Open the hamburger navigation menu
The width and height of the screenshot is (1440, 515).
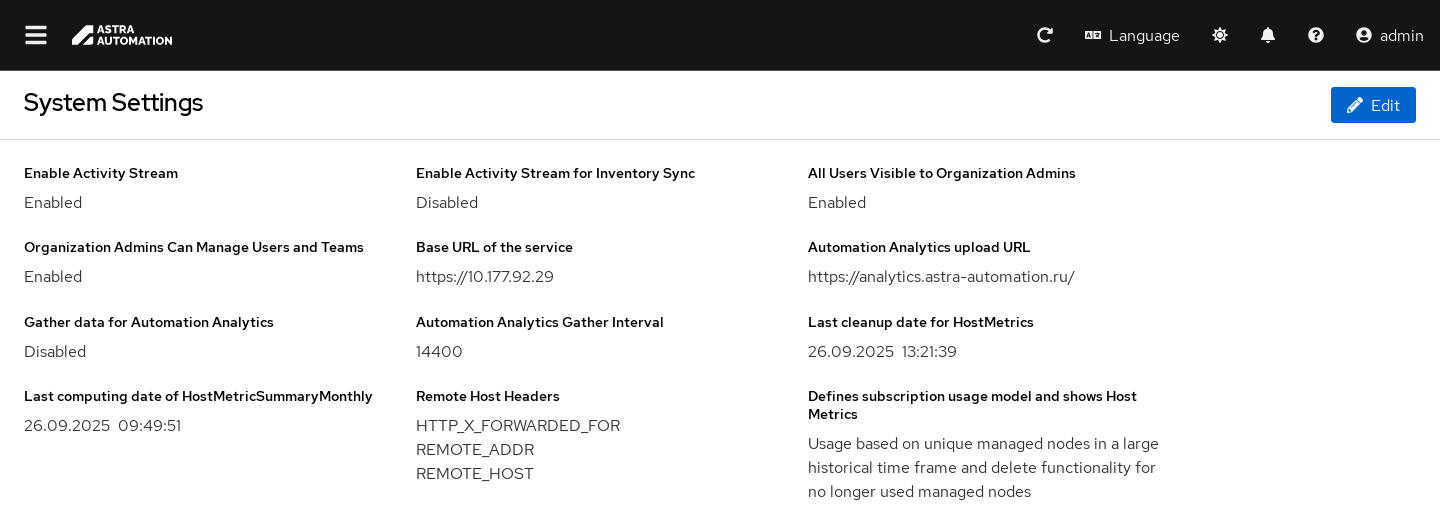point(36,35)
